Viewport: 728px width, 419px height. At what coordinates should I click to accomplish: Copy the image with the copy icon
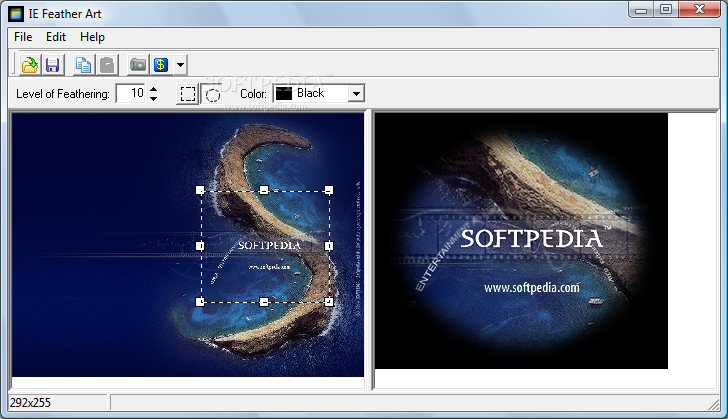click(84, 65)
